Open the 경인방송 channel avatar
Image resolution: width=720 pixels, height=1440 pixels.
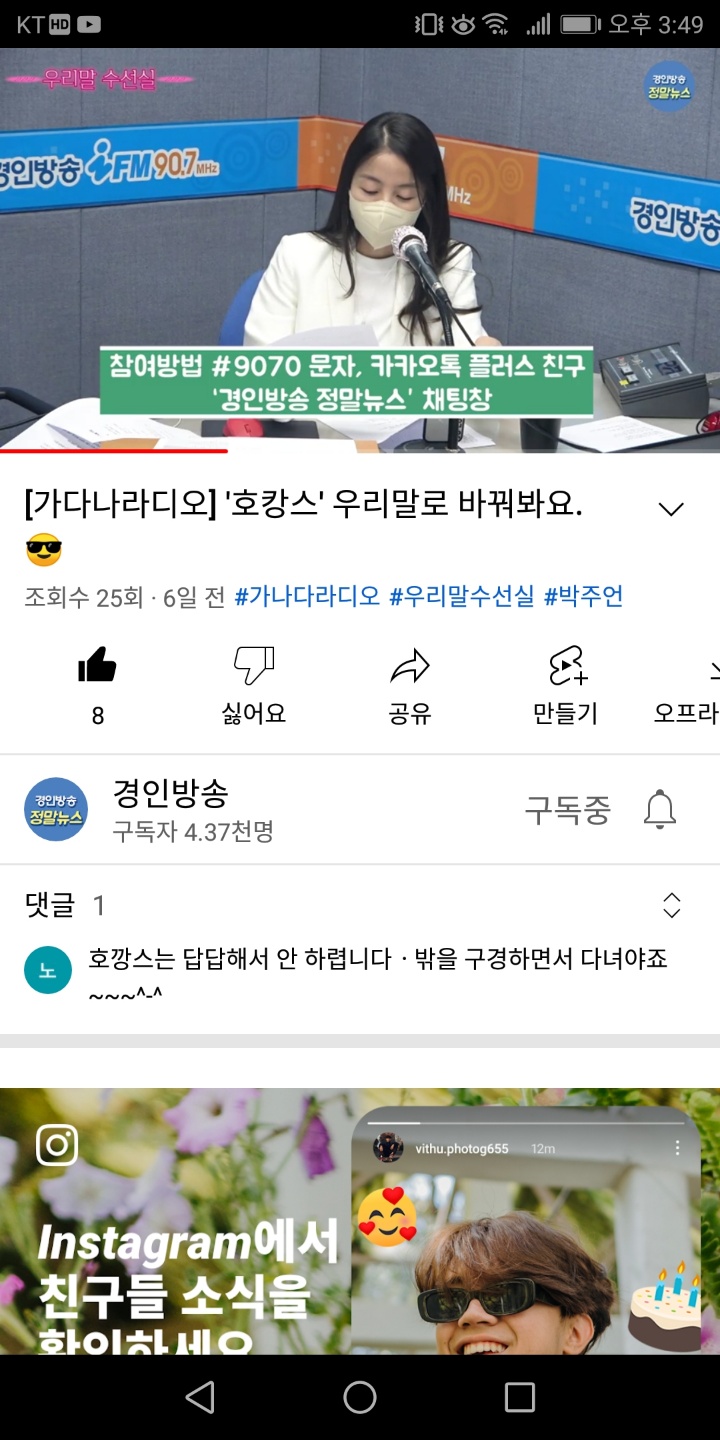[x=56, y=809]
